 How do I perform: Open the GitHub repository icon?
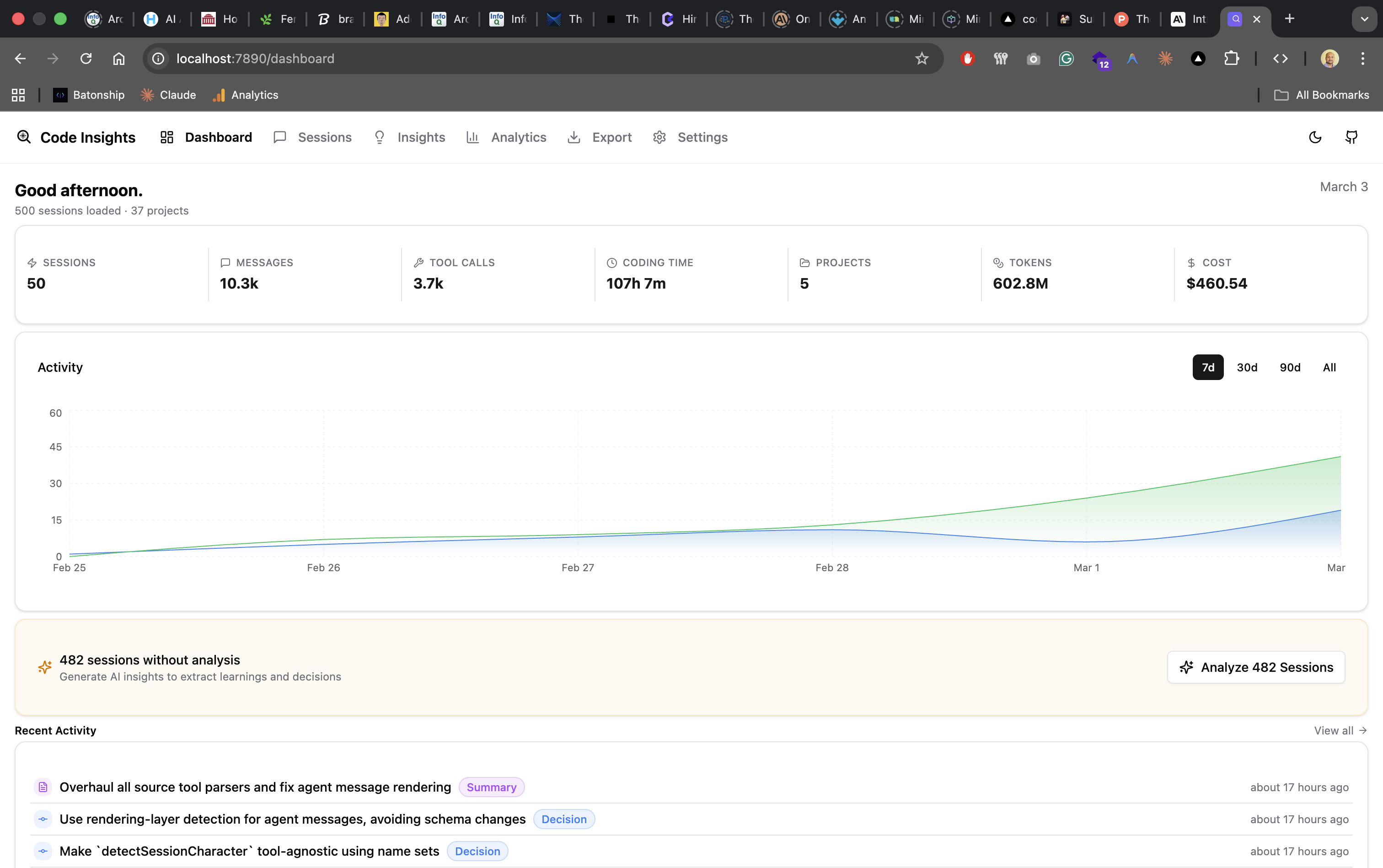click(1351, 137)
